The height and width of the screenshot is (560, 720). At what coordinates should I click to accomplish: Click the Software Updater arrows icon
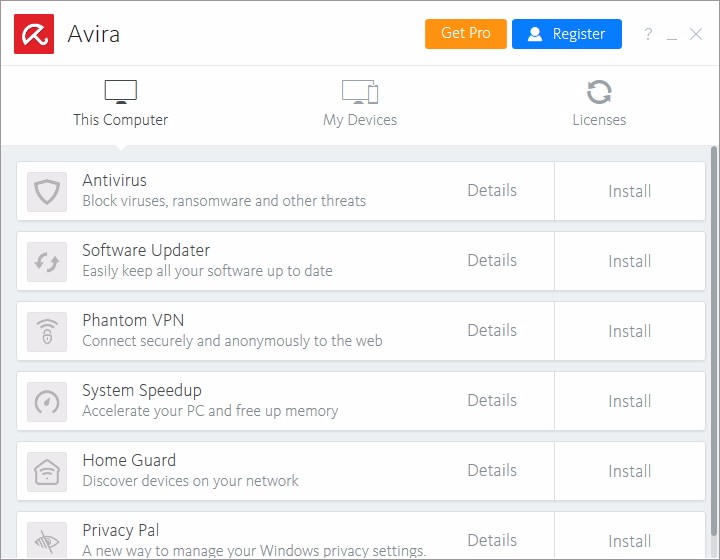click(x=47, y=261)
